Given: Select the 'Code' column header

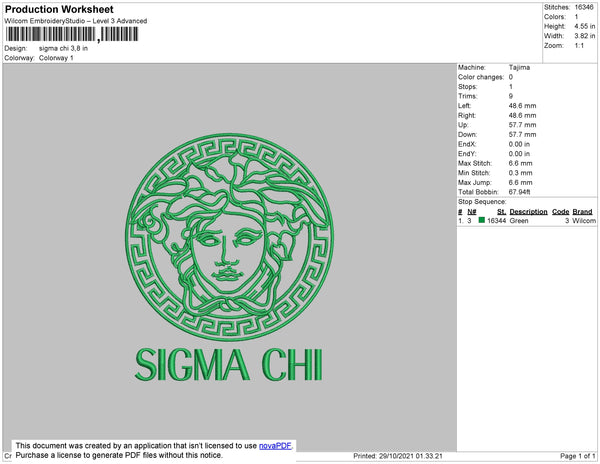Looking at the screenshot, I should [561, 212].
